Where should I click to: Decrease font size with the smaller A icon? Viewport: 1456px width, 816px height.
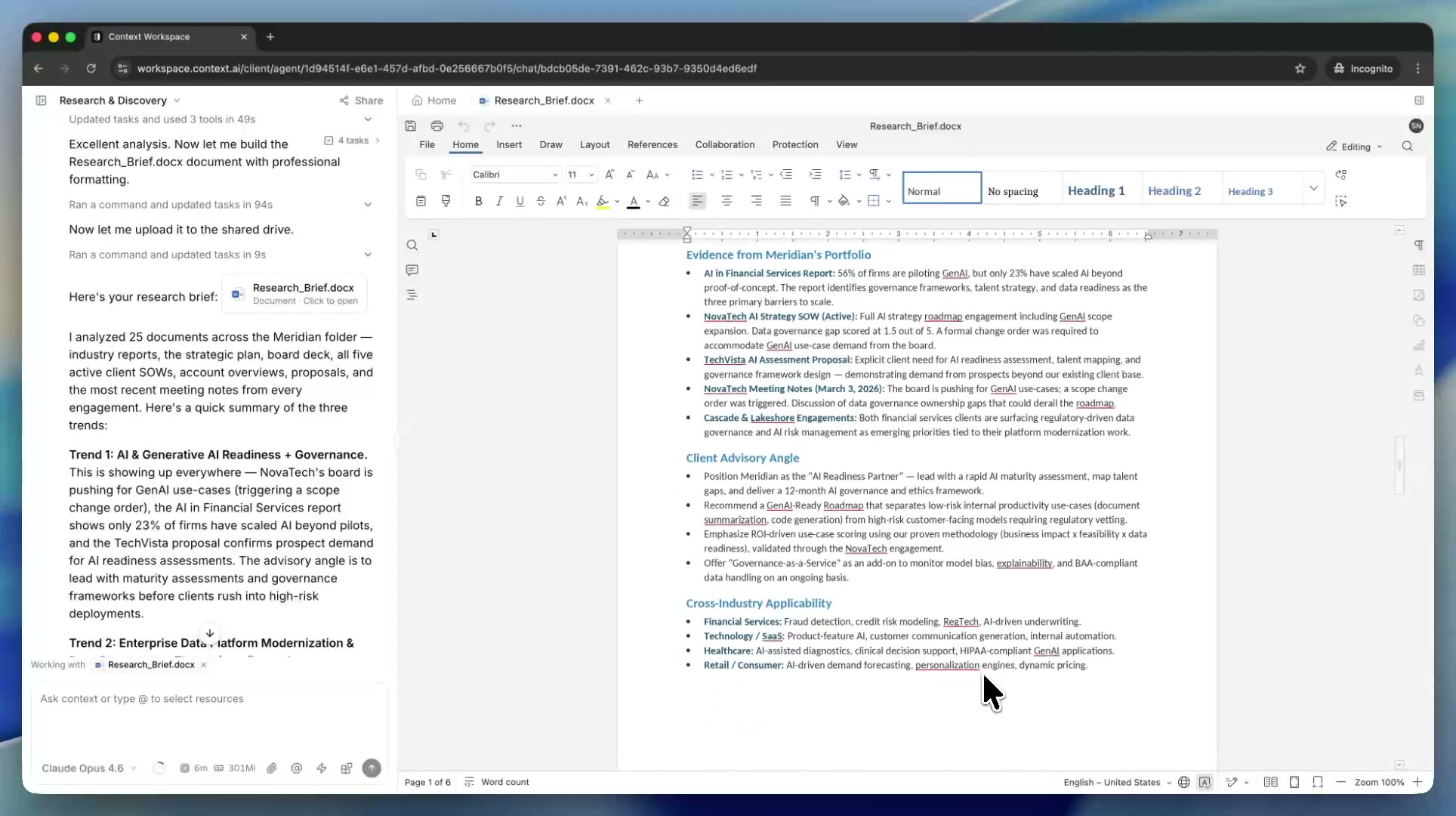(x=631, y=175)
